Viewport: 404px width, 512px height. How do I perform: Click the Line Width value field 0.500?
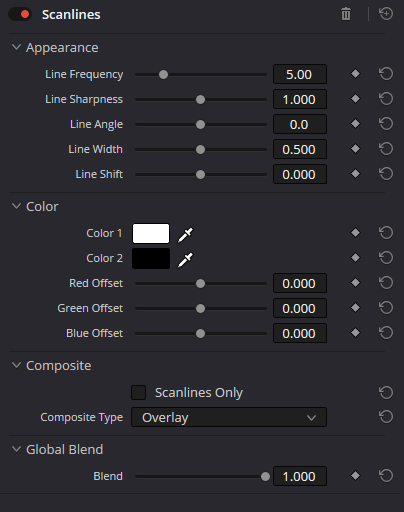click(x=300, y=149)
